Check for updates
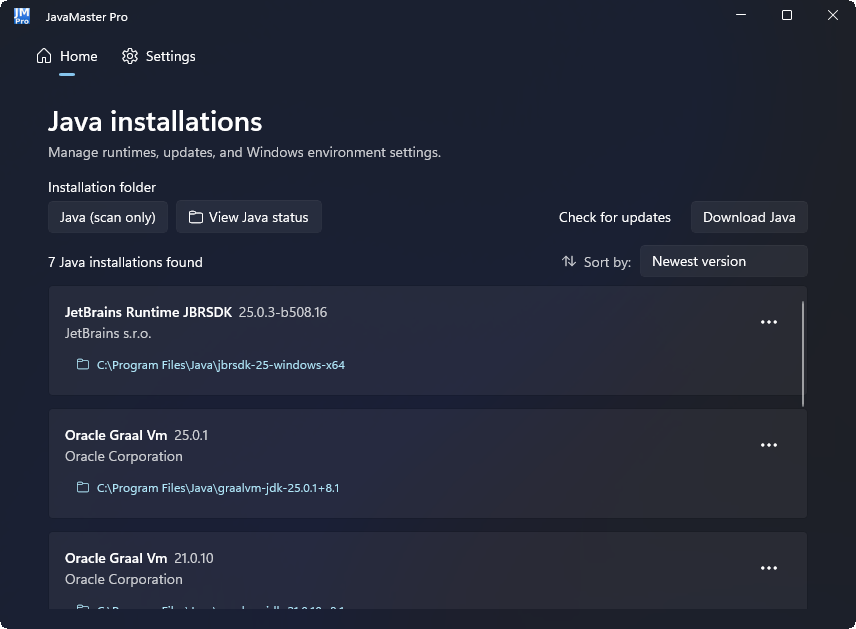Viewport: 856px width, 629px height. tap(615, 217)
